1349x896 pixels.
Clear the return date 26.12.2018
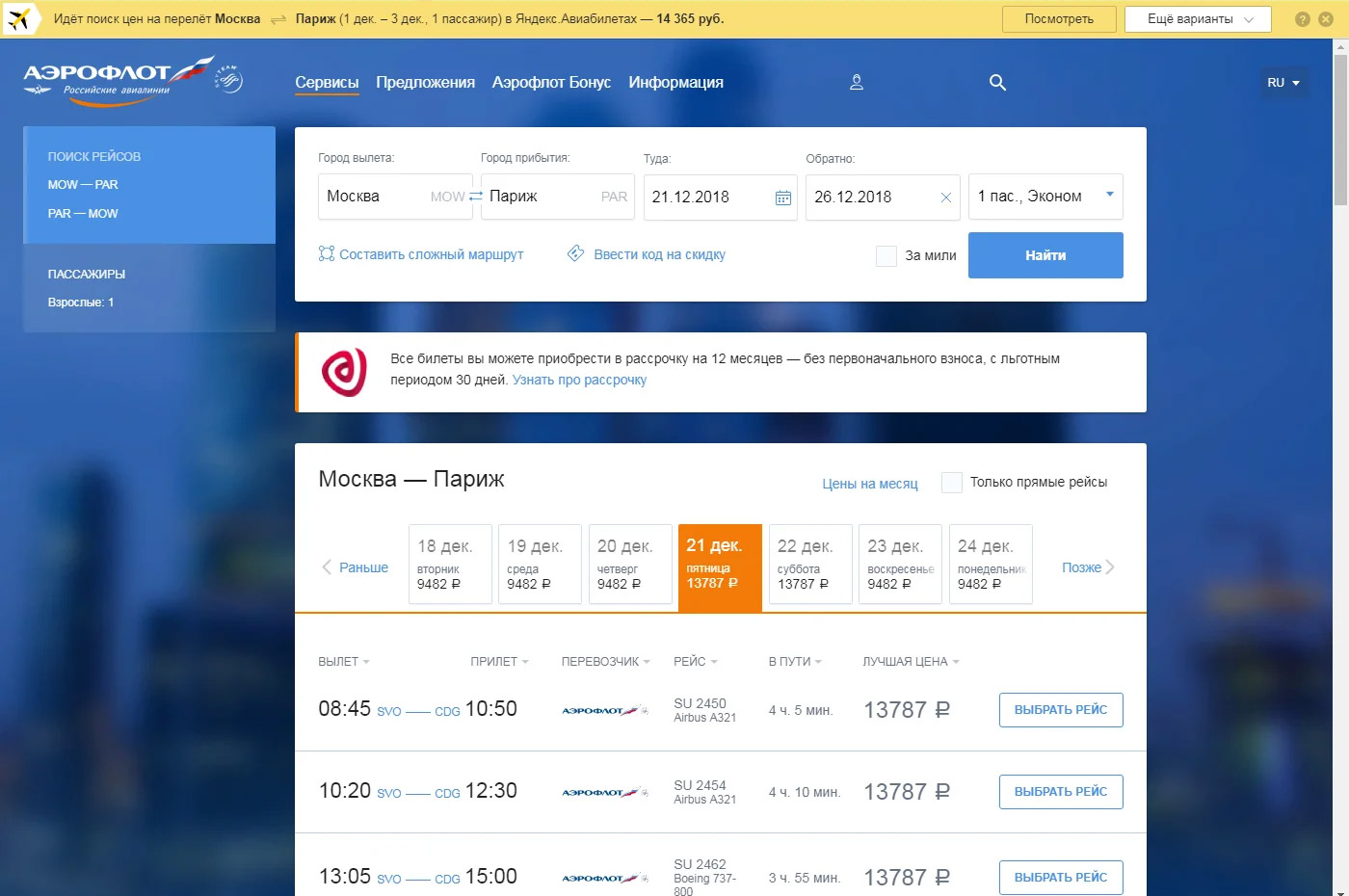click(945, 198)
